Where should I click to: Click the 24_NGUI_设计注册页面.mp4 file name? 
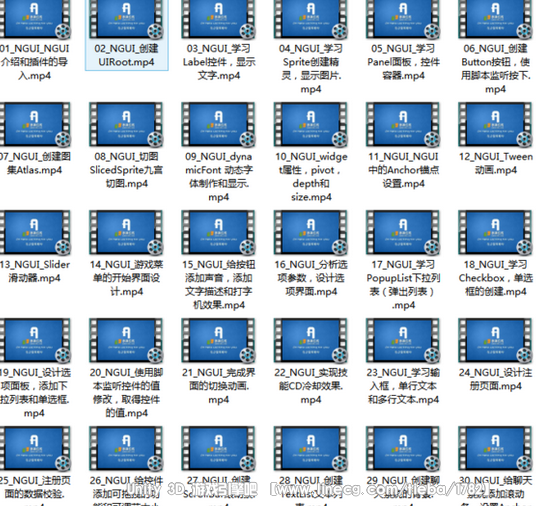[x=496, y=379]
